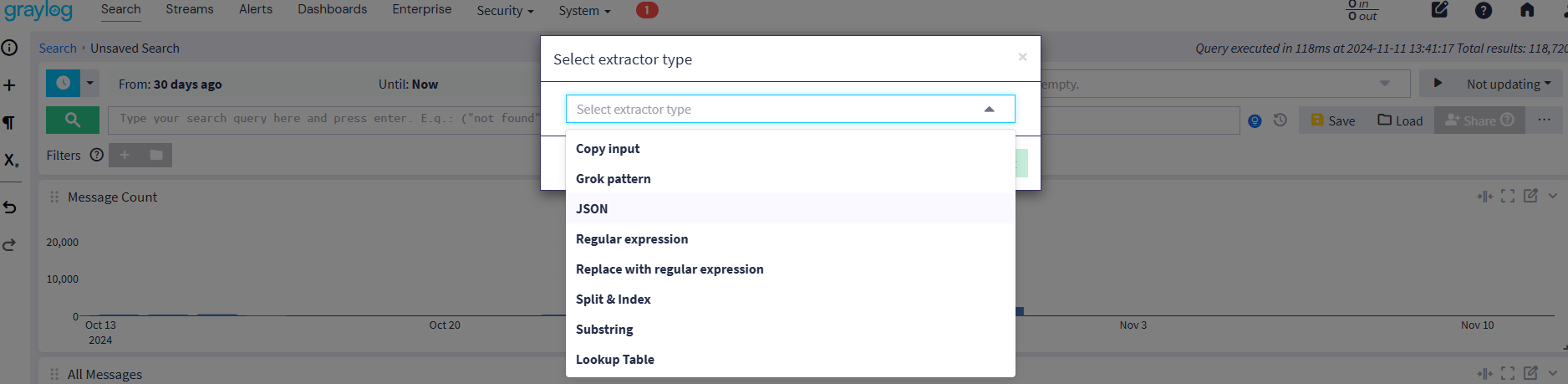
Task: Click fullscreen icon on Message Count widget
Action: pos(1507,196)
